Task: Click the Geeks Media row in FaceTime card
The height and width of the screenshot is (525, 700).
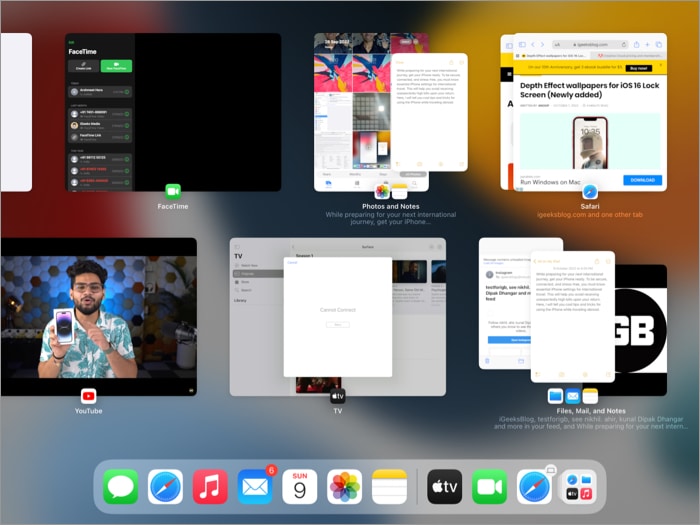Action: pos(100,125)
